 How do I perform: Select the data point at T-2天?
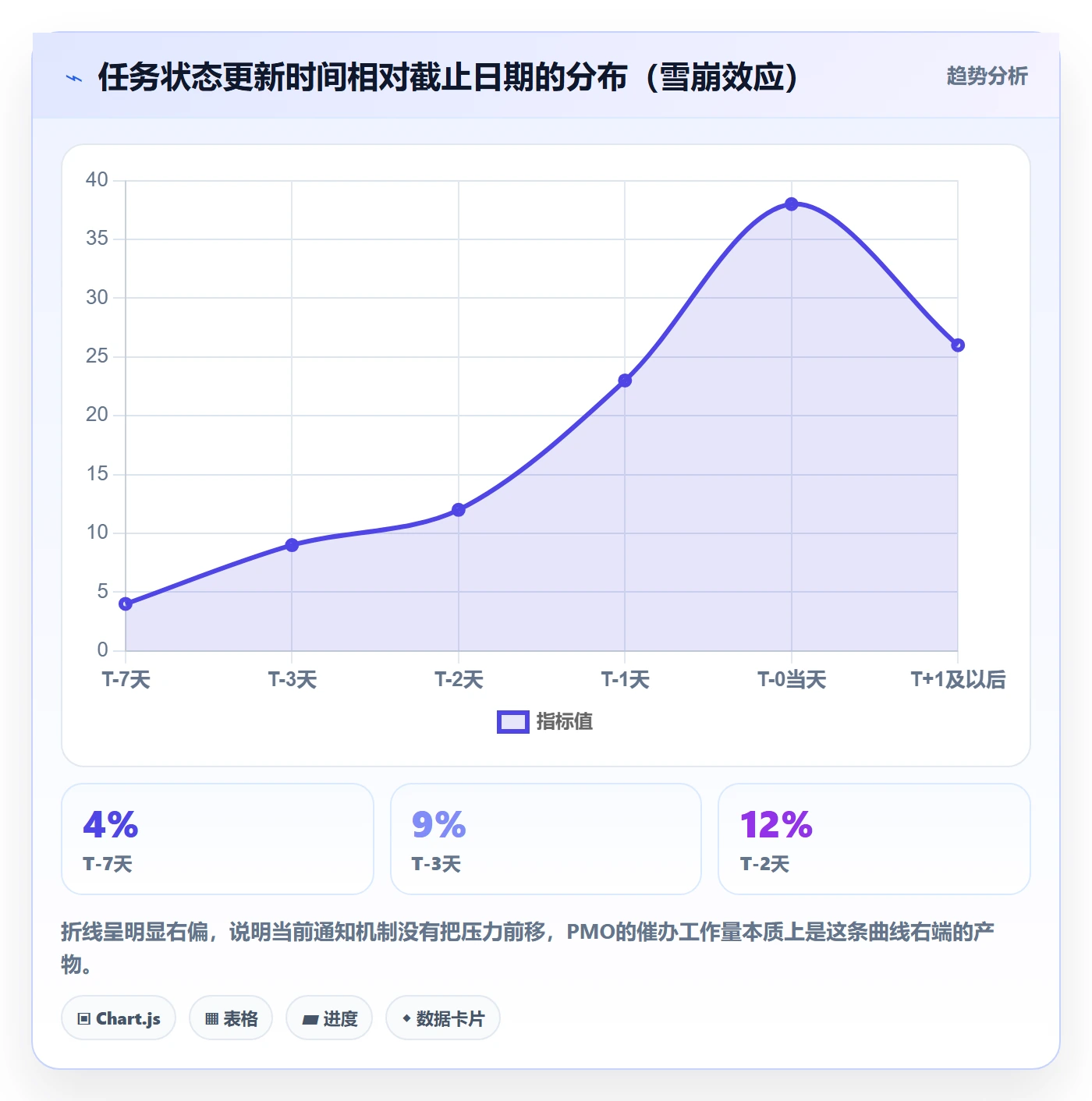[459, 510]
